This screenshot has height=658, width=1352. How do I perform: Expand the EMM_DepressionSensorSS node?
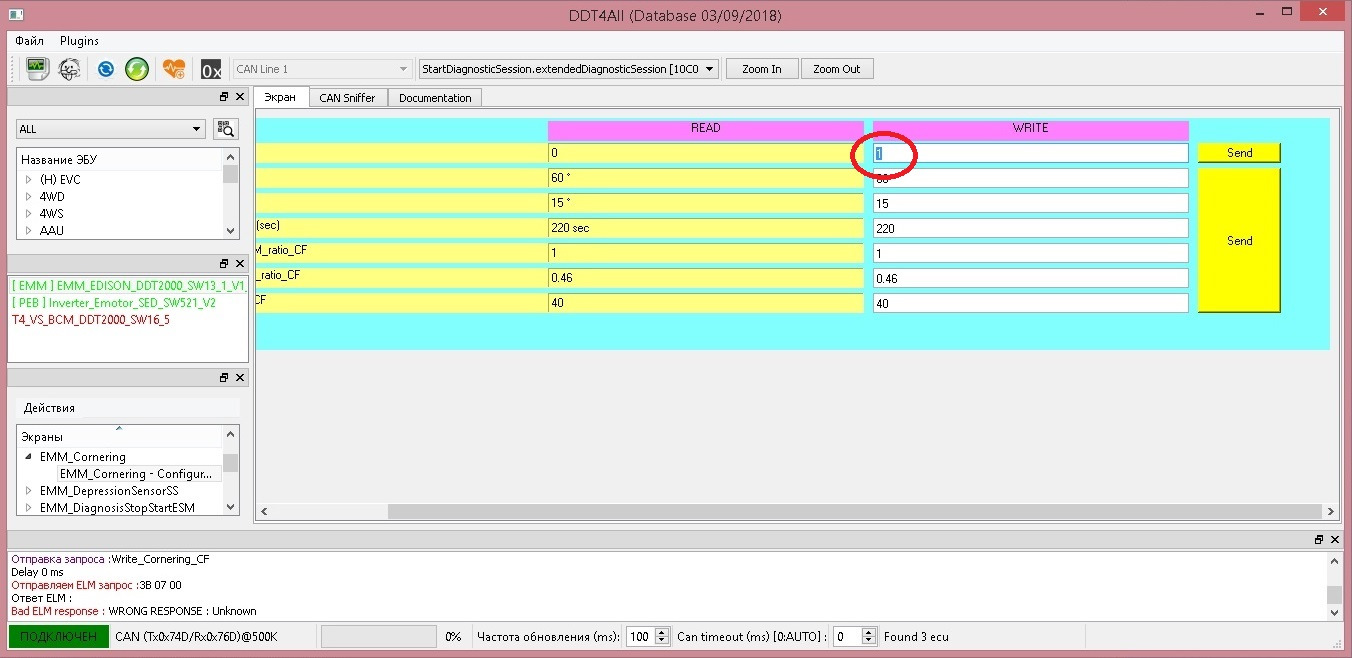point(29,491)
